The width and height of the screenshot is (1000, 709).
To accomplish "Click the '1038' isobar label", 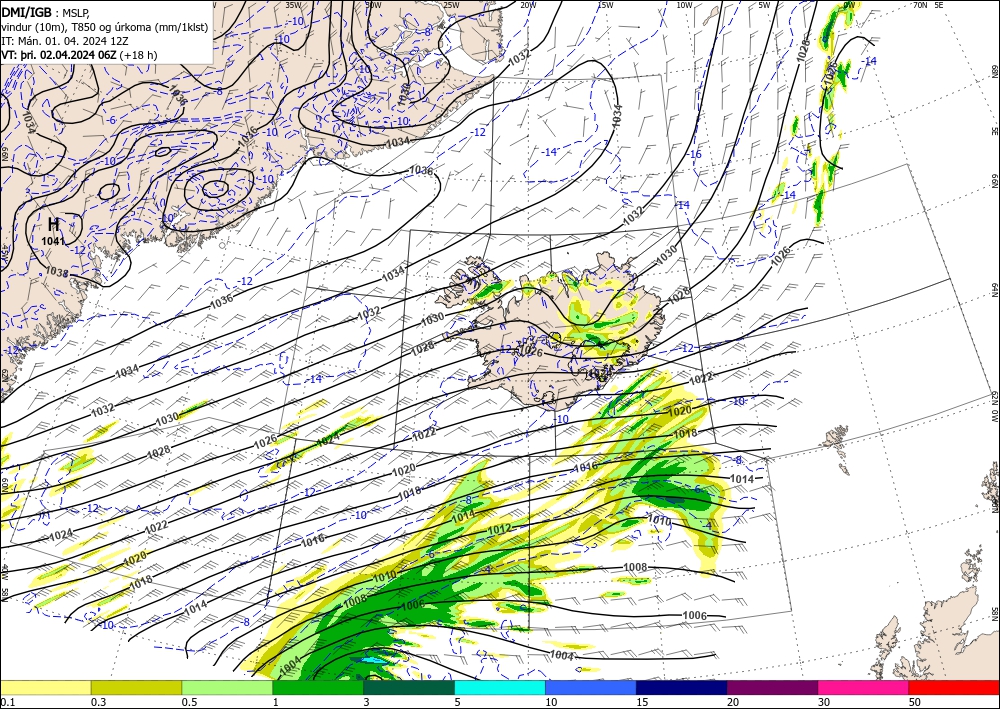I will click(57, 272).
